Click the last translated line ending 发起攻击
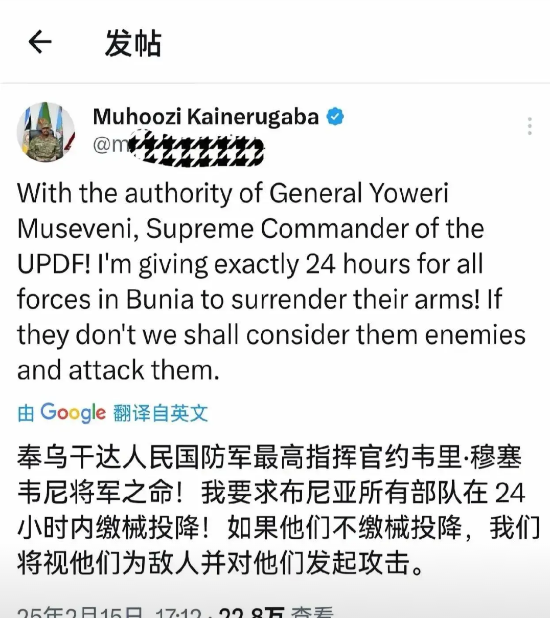Screen dimensions: 550x618 (221, 563)
